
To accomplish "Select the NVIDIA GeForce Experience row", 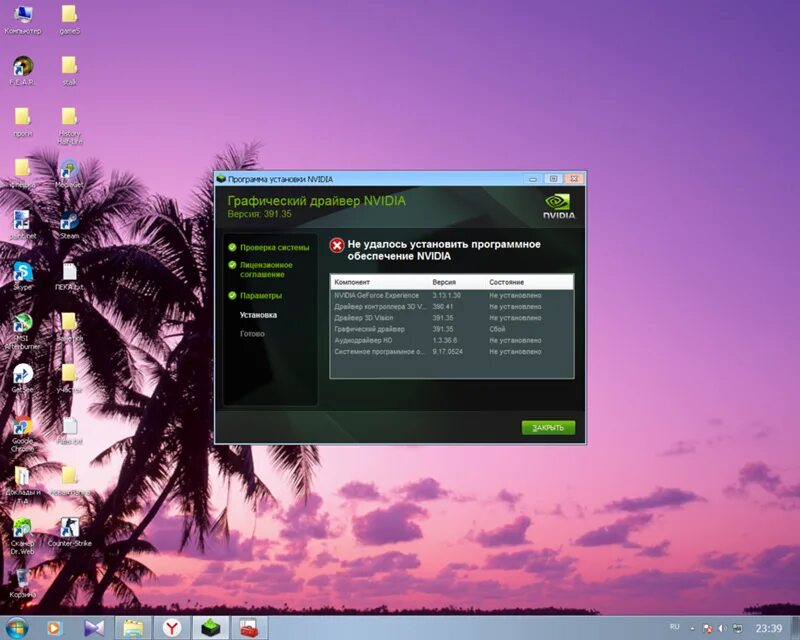I will (452, 296).
